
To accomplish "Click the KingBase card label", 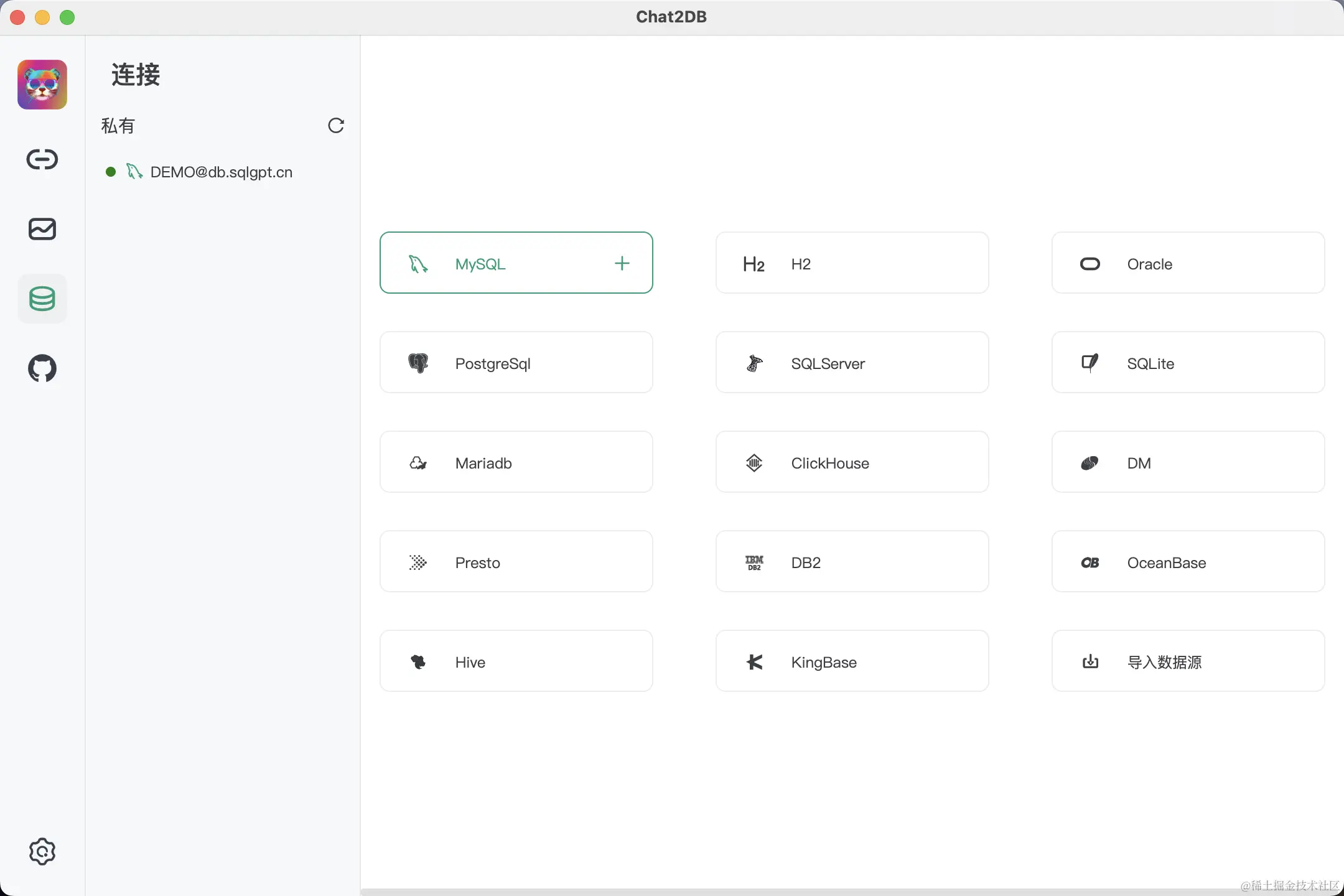I will 824,662.
